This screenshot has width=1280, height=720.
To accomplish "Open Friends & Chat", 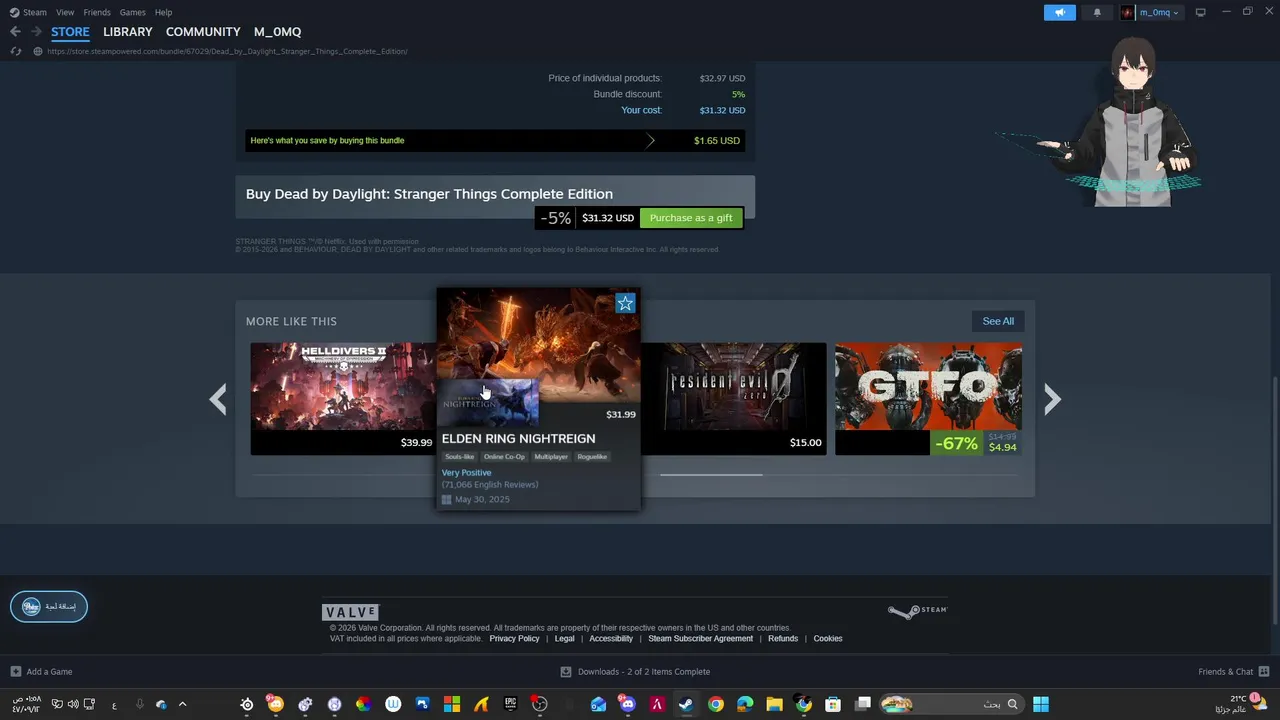I will pos(1234,672).
